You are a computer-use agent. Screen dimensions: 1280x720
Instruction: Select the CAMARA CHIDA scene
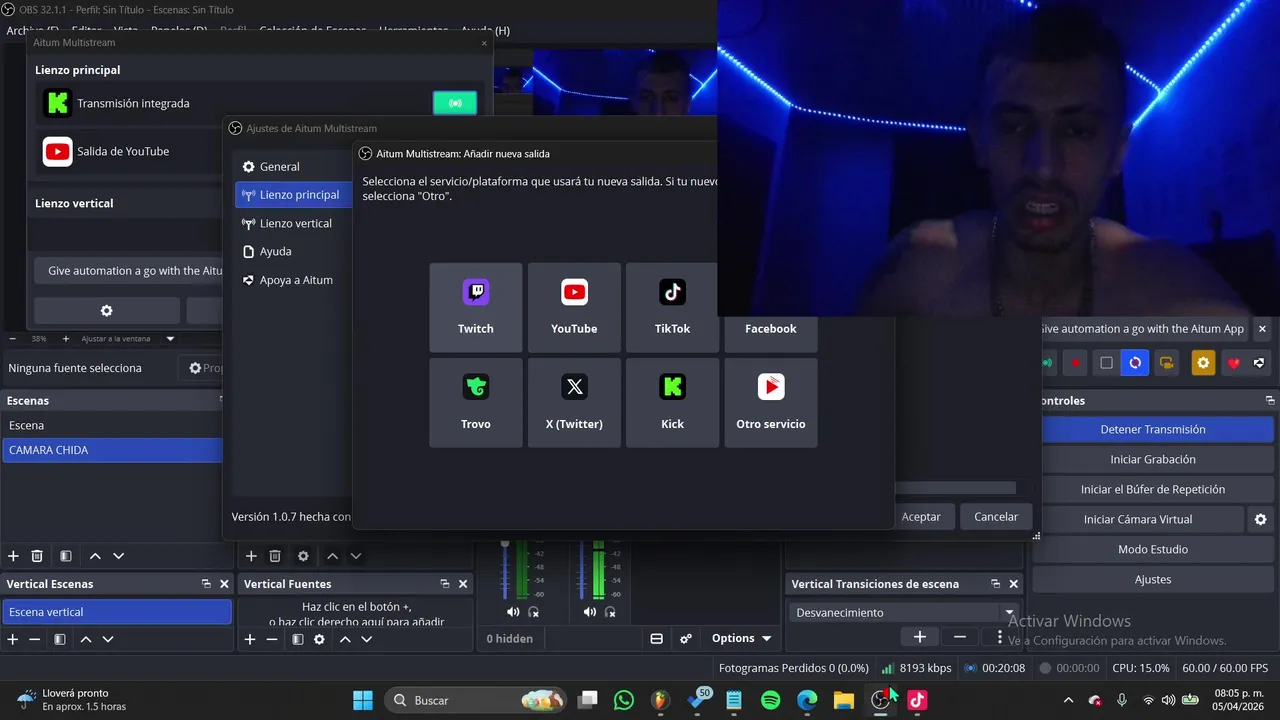112,450
